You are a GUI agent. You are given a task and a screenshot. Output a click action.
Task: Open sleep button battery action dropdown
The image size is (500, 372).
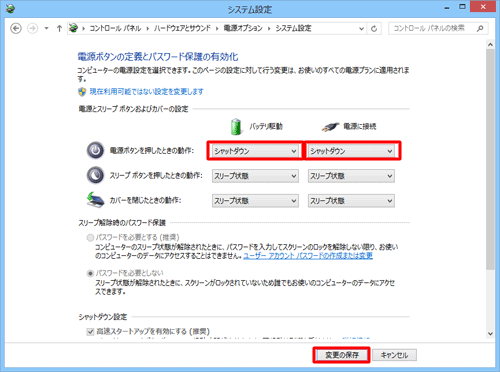click(255, 176)
